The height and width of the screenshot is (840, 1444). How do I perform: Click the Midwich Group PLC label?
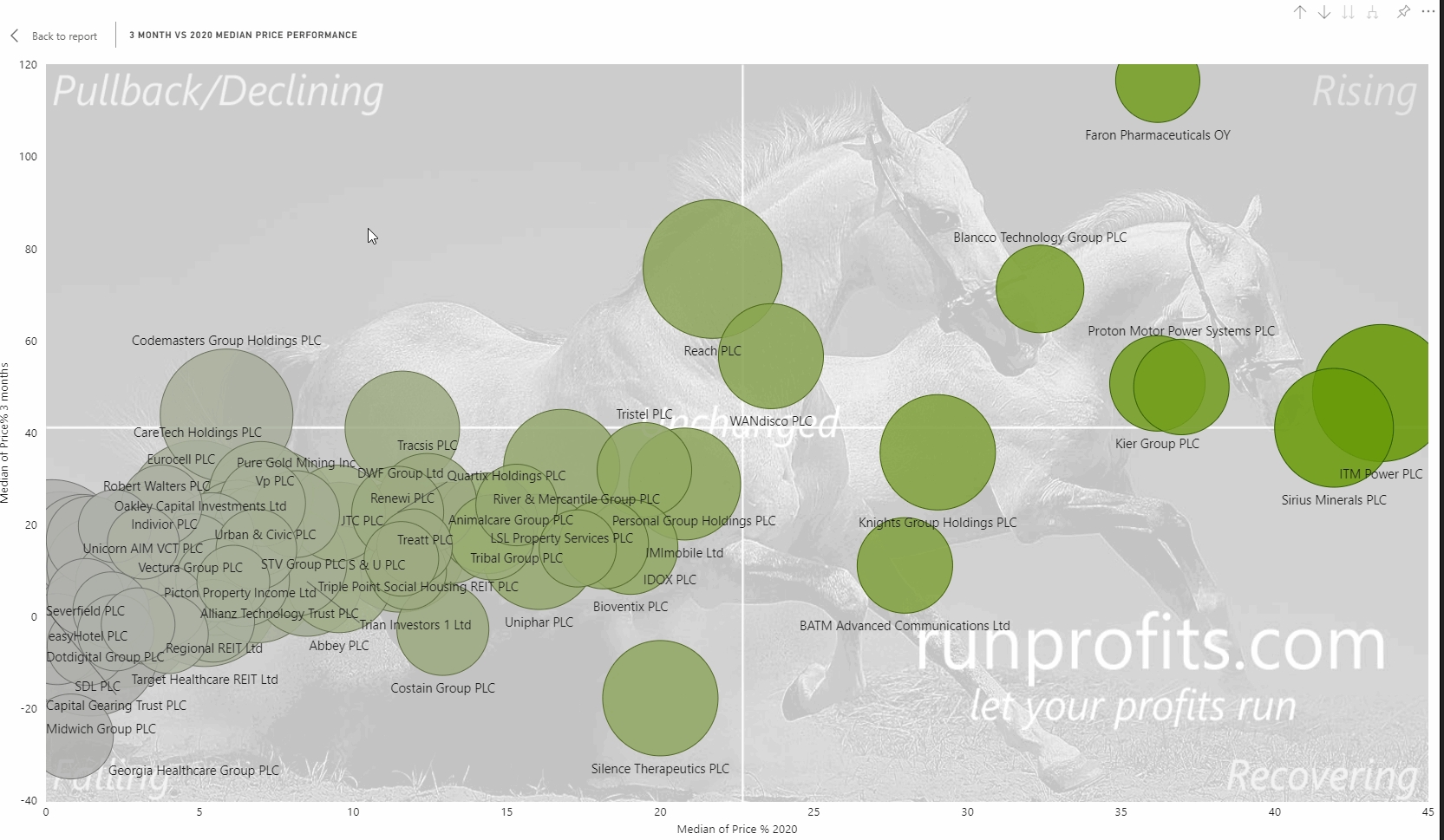click(x=101, y=729)
